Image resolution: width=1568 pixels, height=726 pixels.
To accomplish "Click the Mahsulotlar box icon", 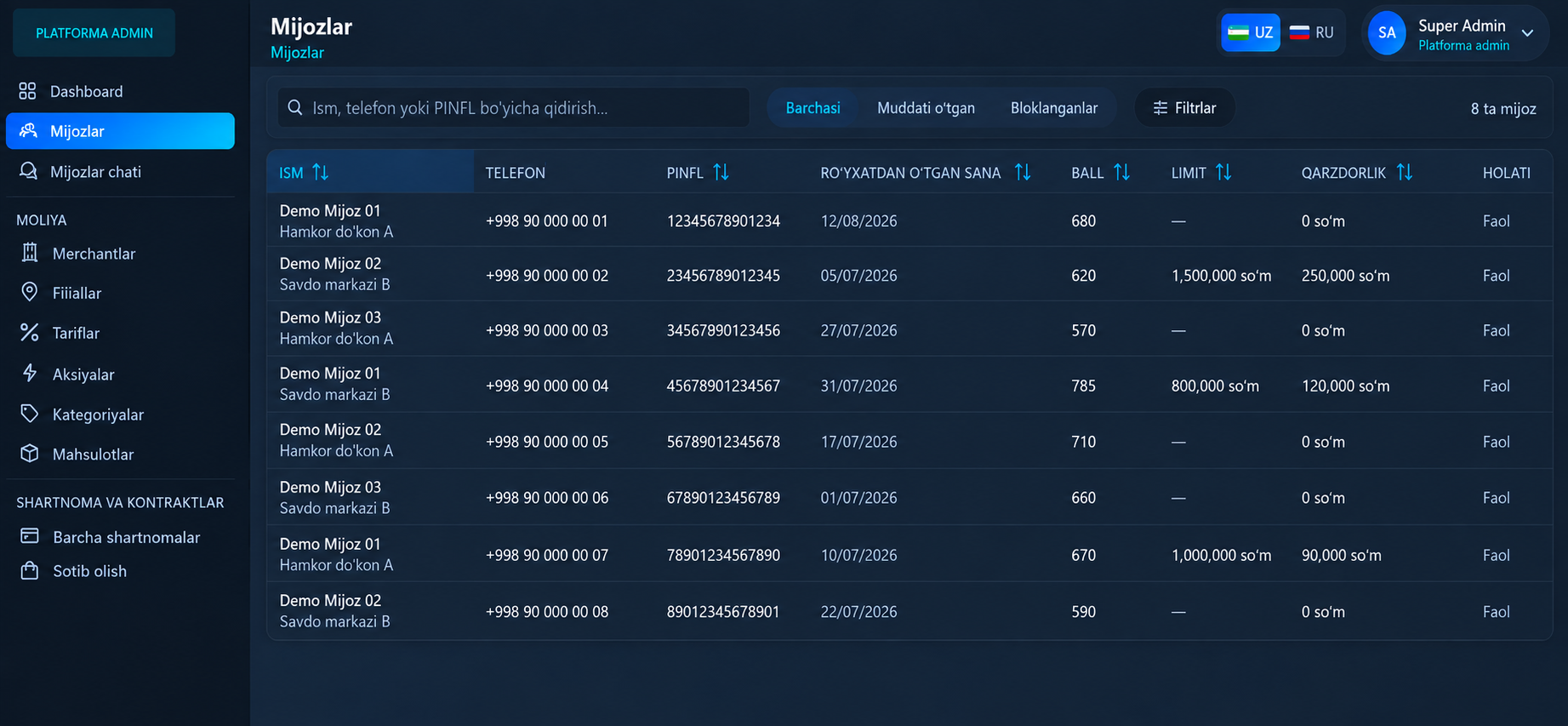I will point(30,454).
